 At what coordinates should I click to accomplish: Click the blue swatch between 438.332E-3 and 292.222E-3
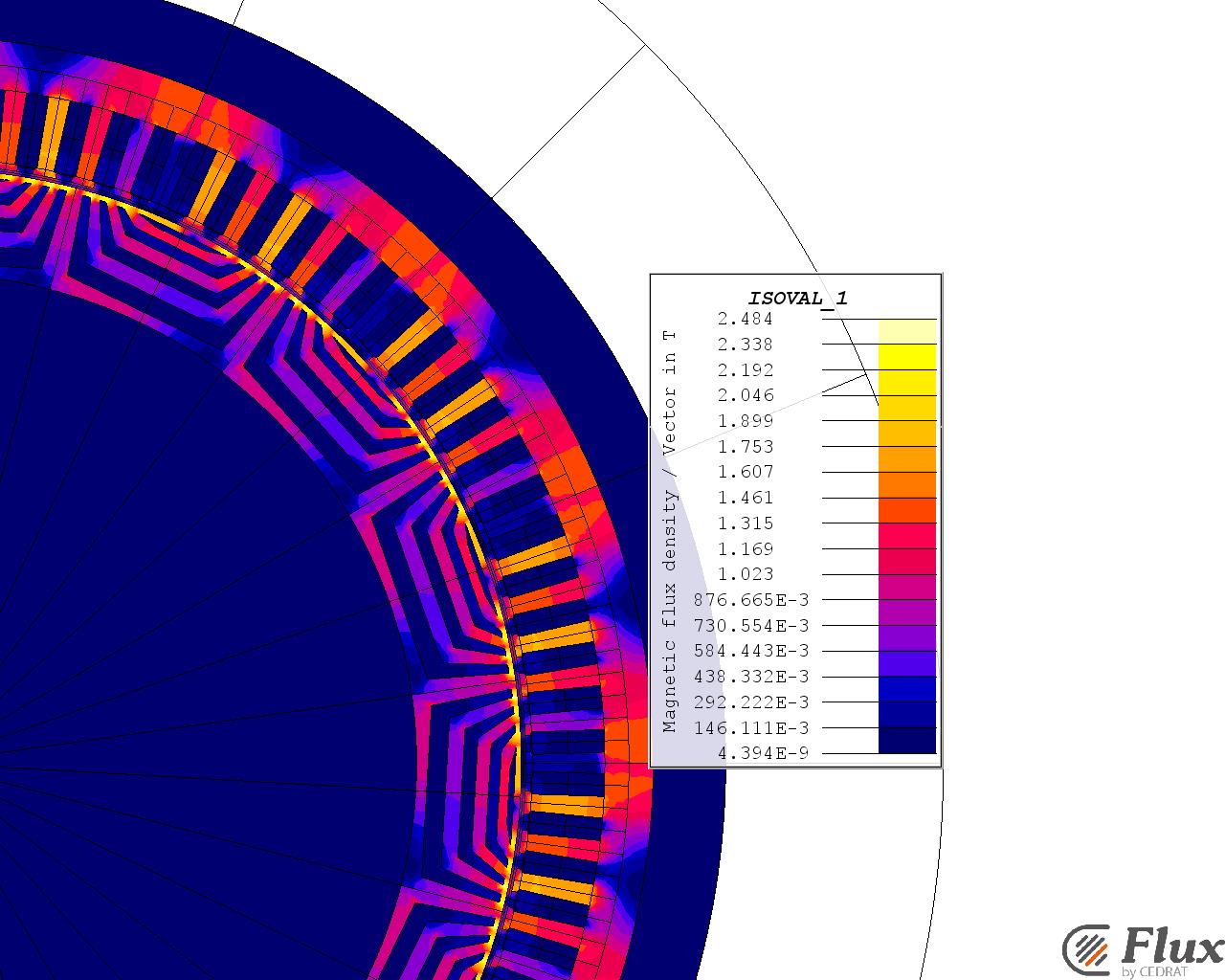tap(906, 689)
